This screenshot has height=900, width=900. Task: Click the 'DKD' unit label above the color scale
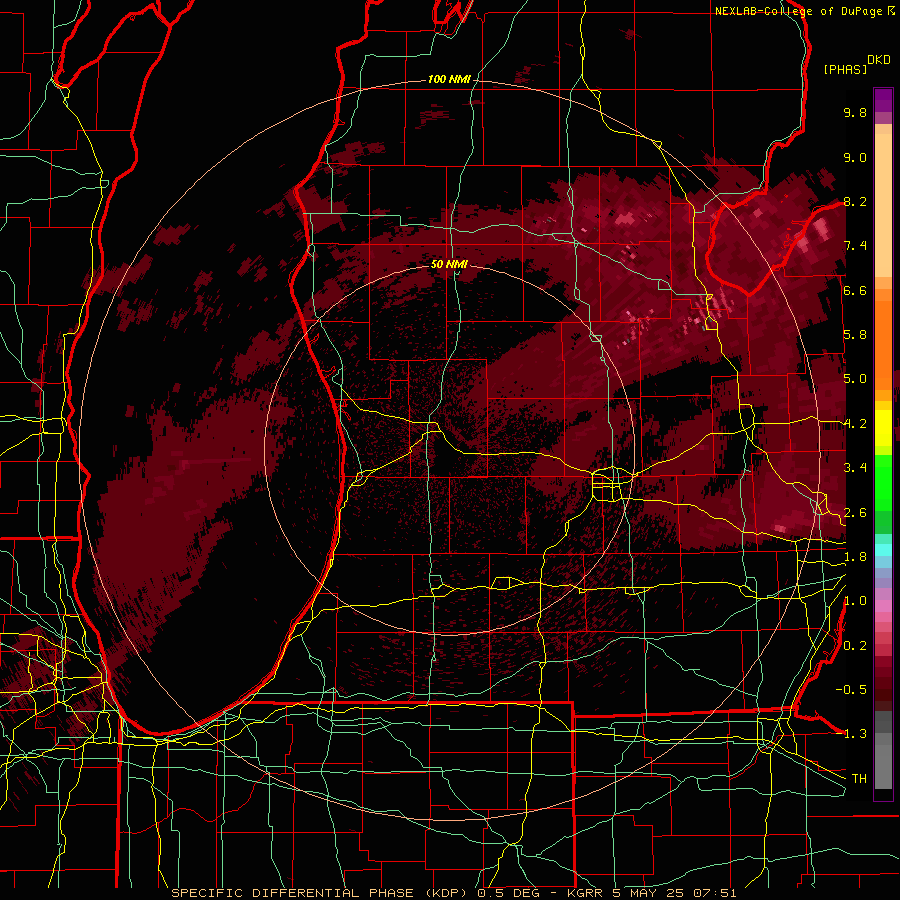(x=879, y=60)
